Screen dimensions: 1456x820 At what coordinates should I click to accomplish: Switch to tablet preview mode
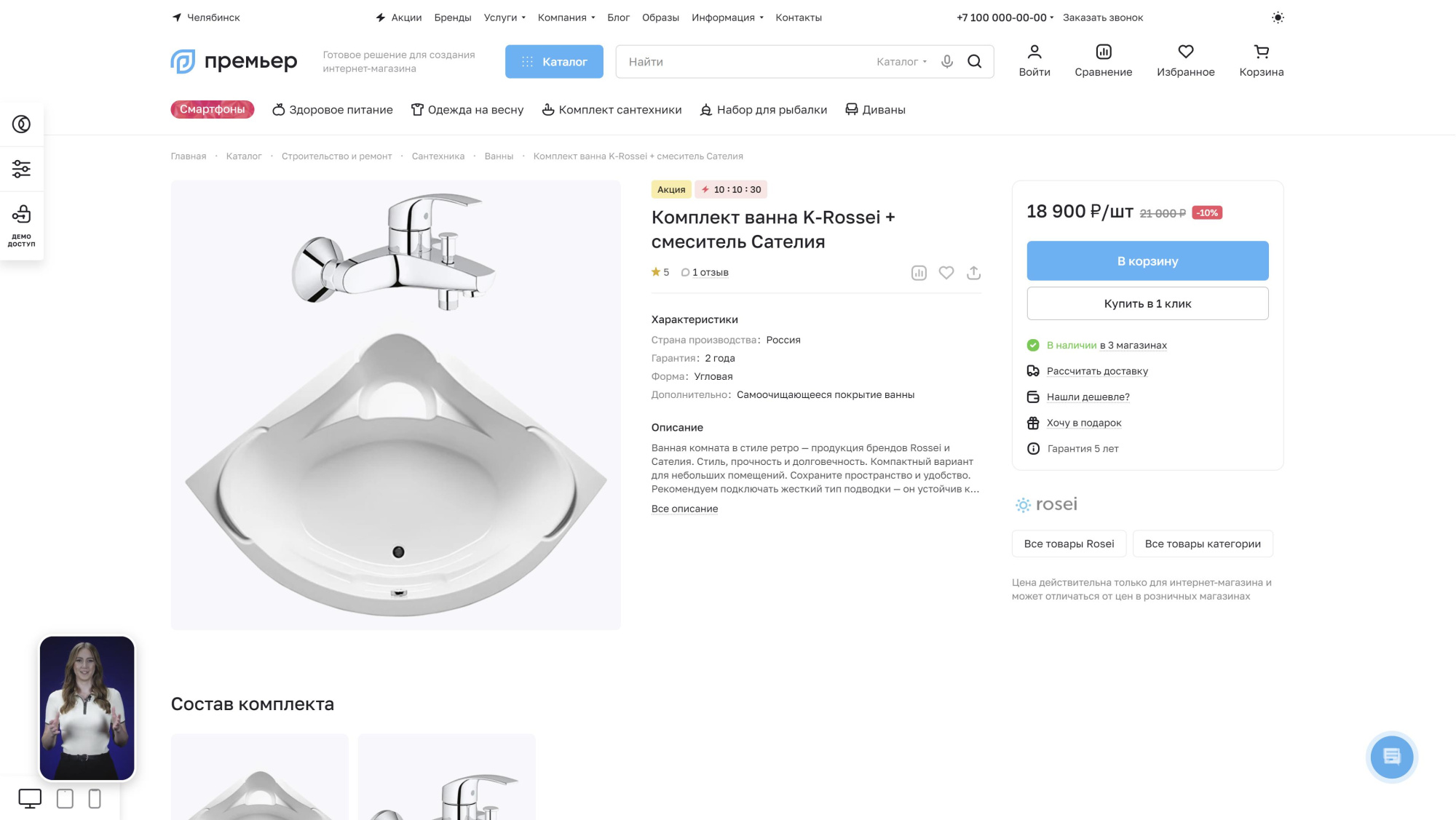65,799
